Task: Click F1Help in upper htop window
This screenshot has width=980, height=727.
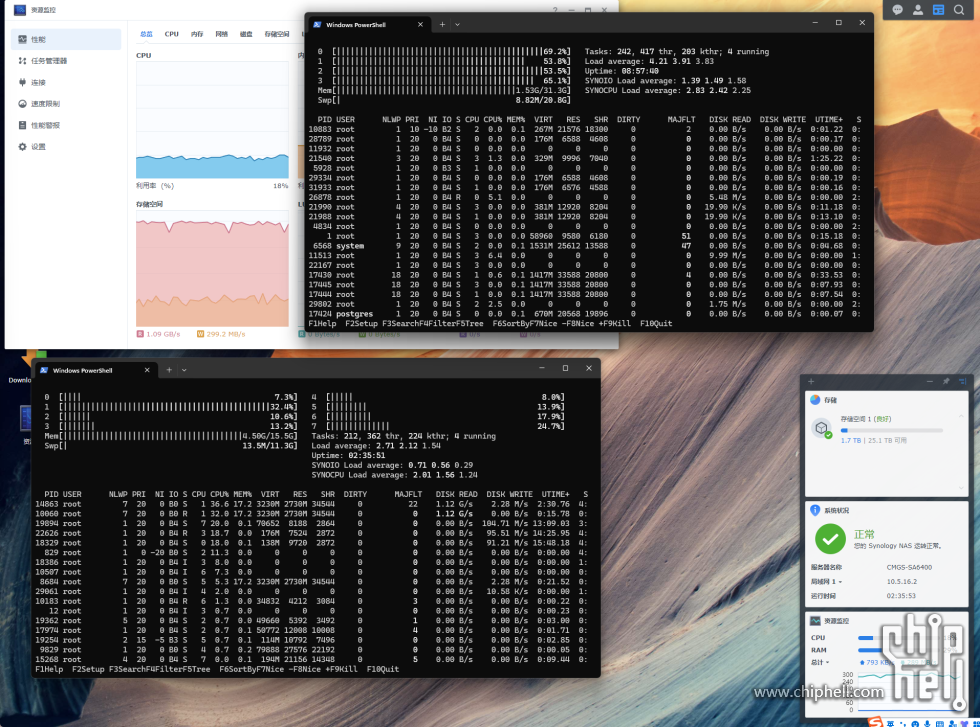Action: point(322,324)
